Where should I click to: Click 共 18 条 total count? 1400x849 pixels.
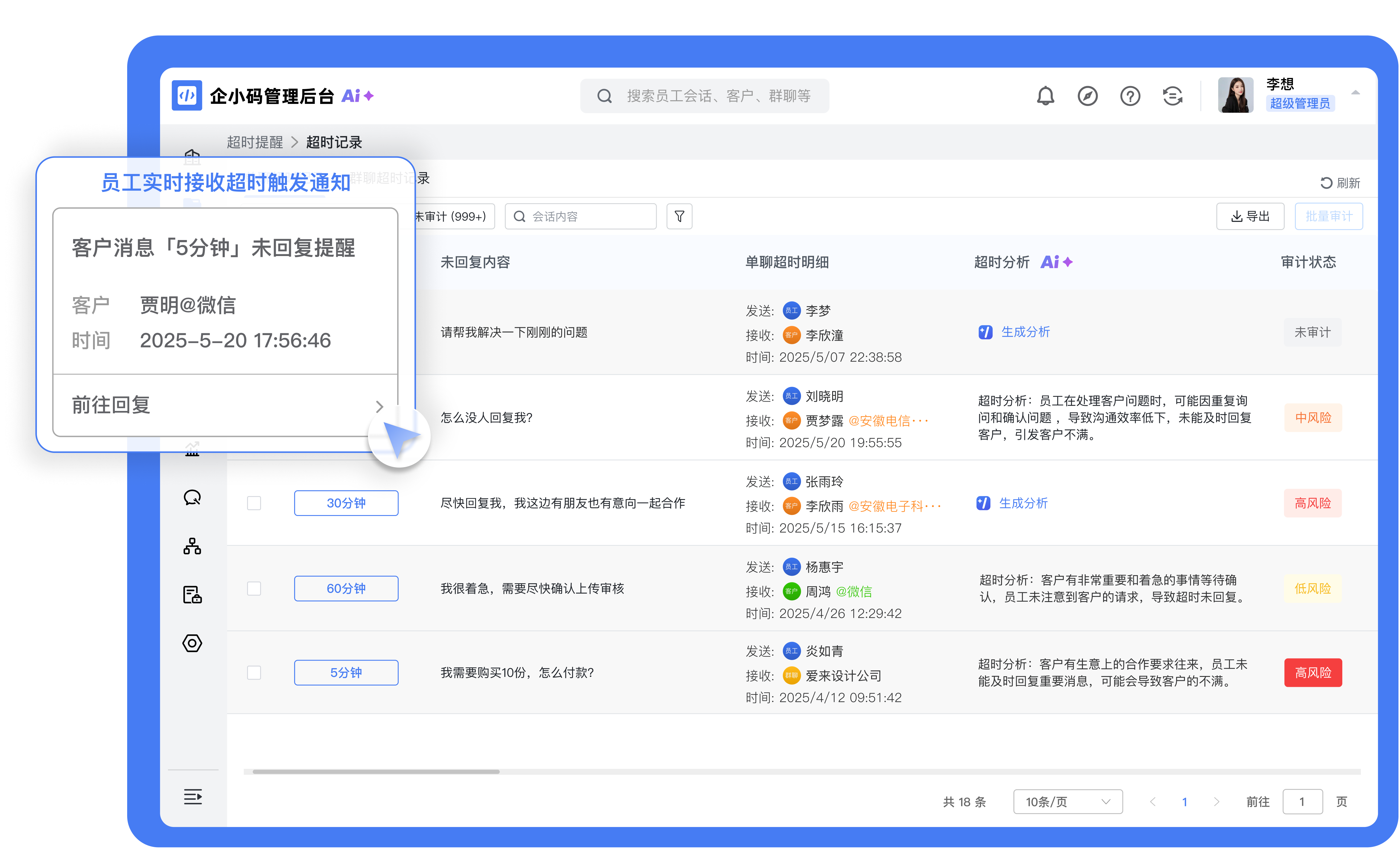(964, 801)
